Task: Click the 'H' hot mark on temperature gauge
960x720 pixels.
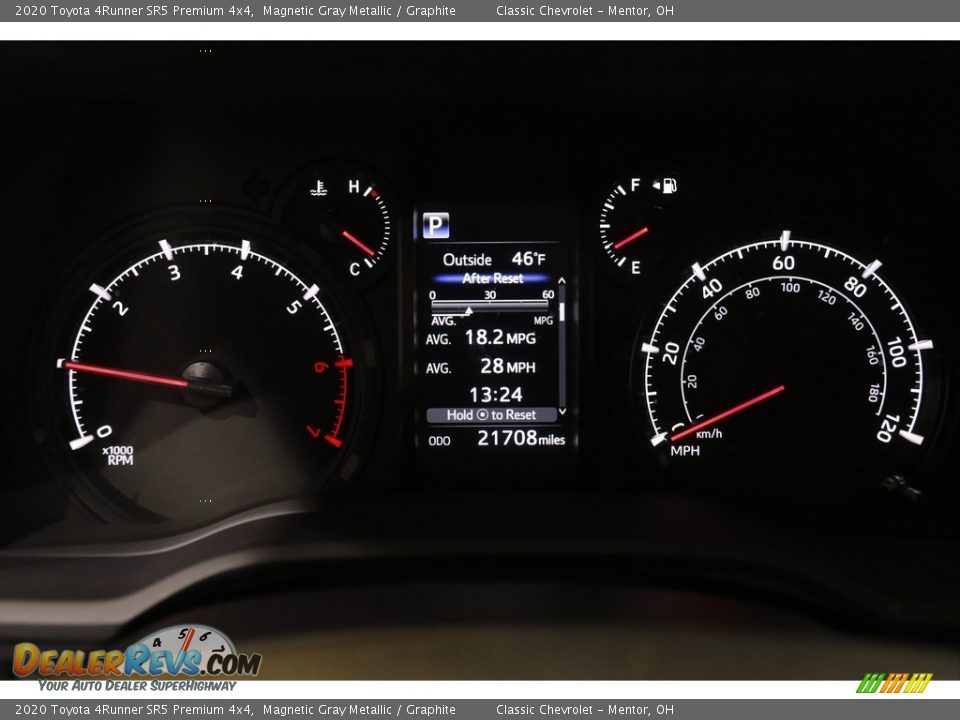Action: [x=354, y=186]
